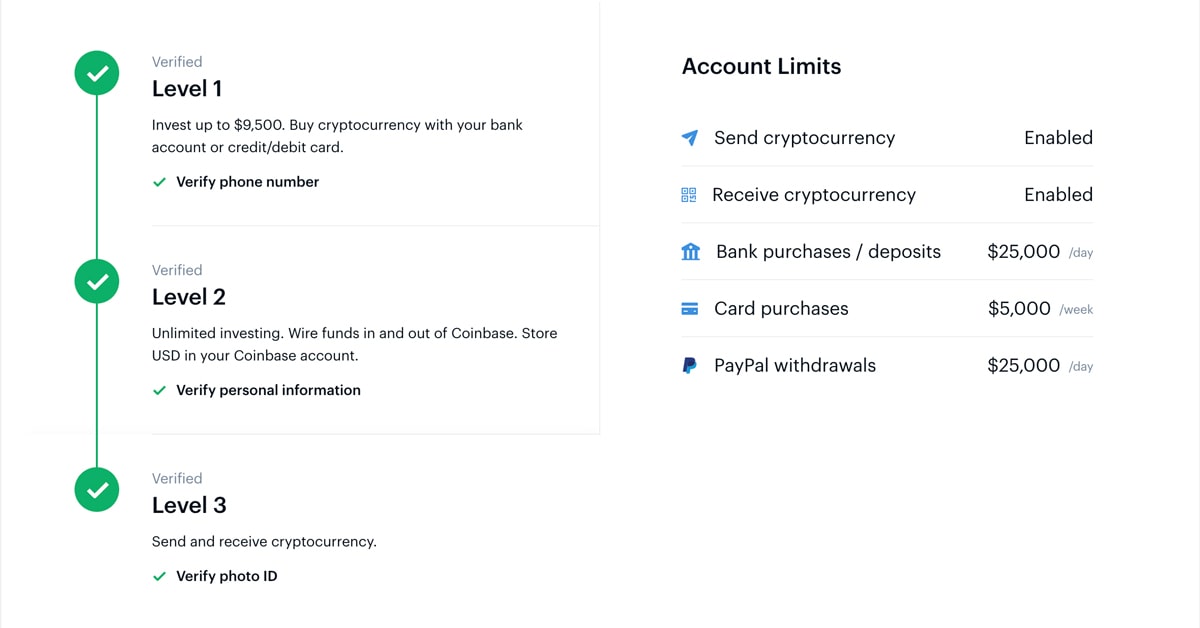The height and width of the screenshot is (628, 1200).
Task: Toggle the Verify personal information checkmark
Action: coord(160,390)
